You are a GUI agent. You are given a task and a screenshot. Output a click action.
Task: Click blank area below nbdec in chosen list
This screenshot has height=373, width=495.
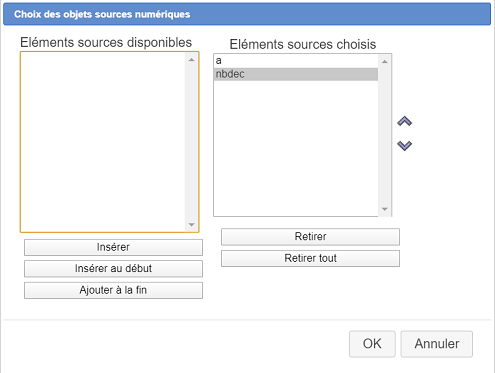pos(296,147)
